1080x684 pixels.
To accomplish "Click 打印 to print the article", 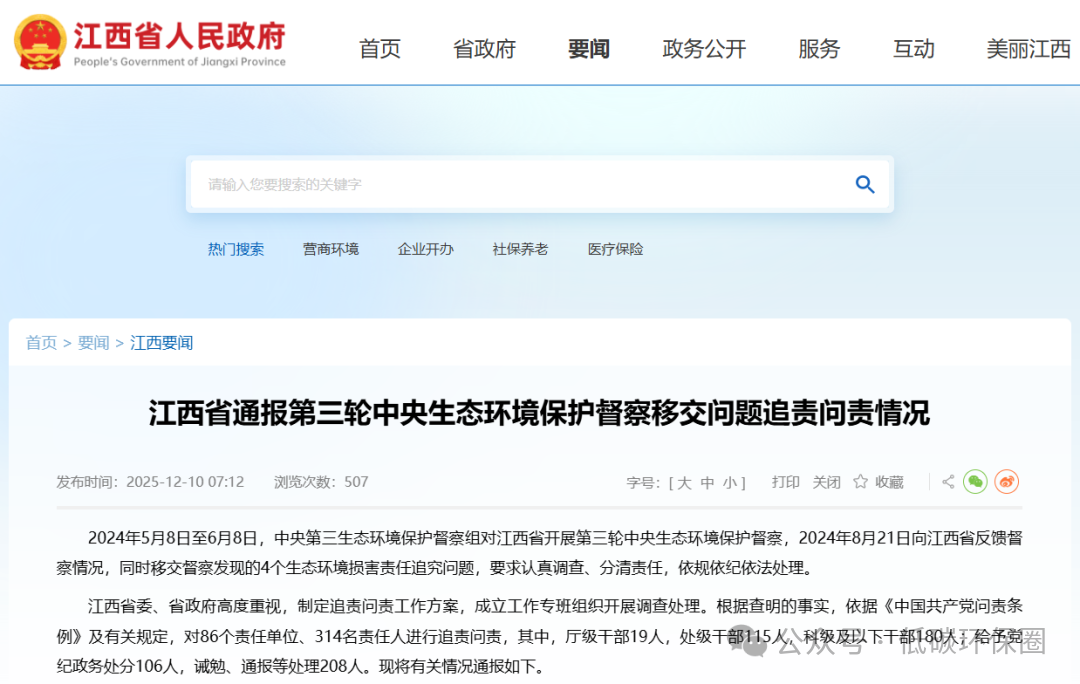I will coord(786,482).
